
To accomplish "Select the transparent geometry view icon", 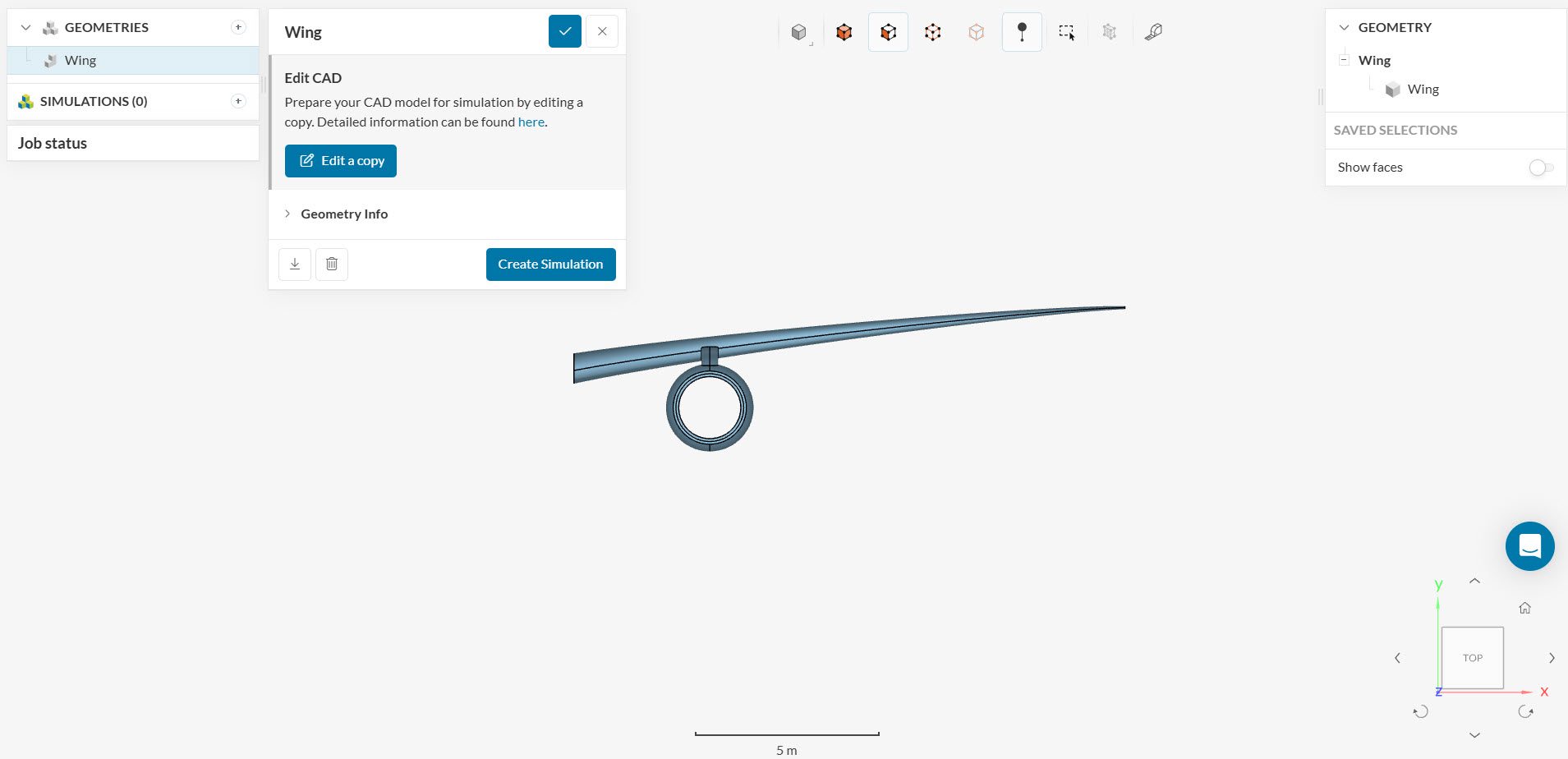I will pyautogui.click(x=976, y=31).
